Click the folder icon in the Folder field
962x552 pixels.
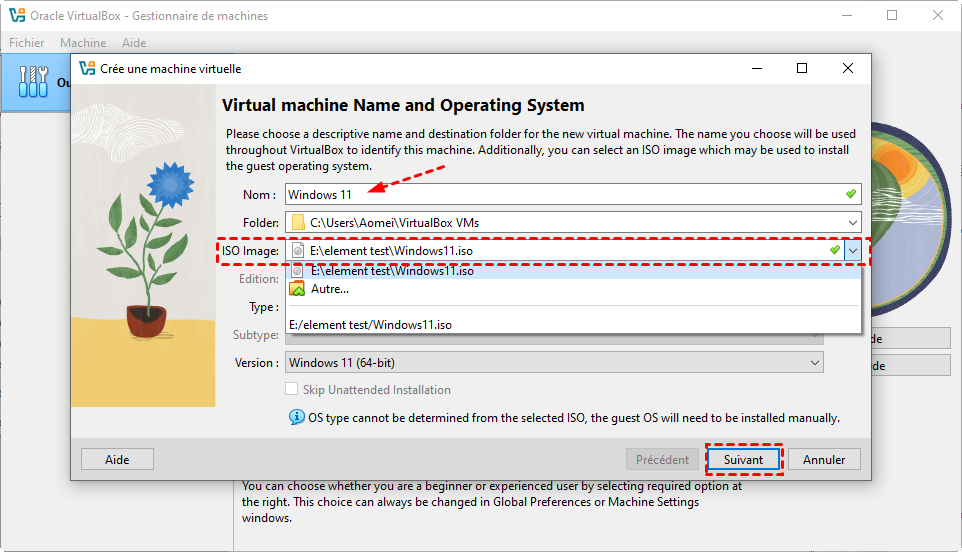[298, 222]
